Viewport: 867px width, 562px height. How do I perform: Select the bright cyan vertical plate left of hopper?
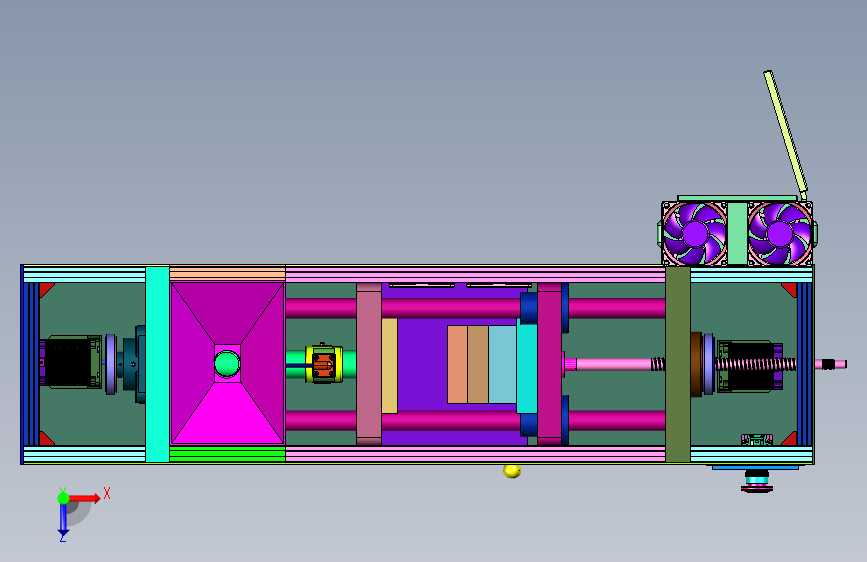point(157,364)
